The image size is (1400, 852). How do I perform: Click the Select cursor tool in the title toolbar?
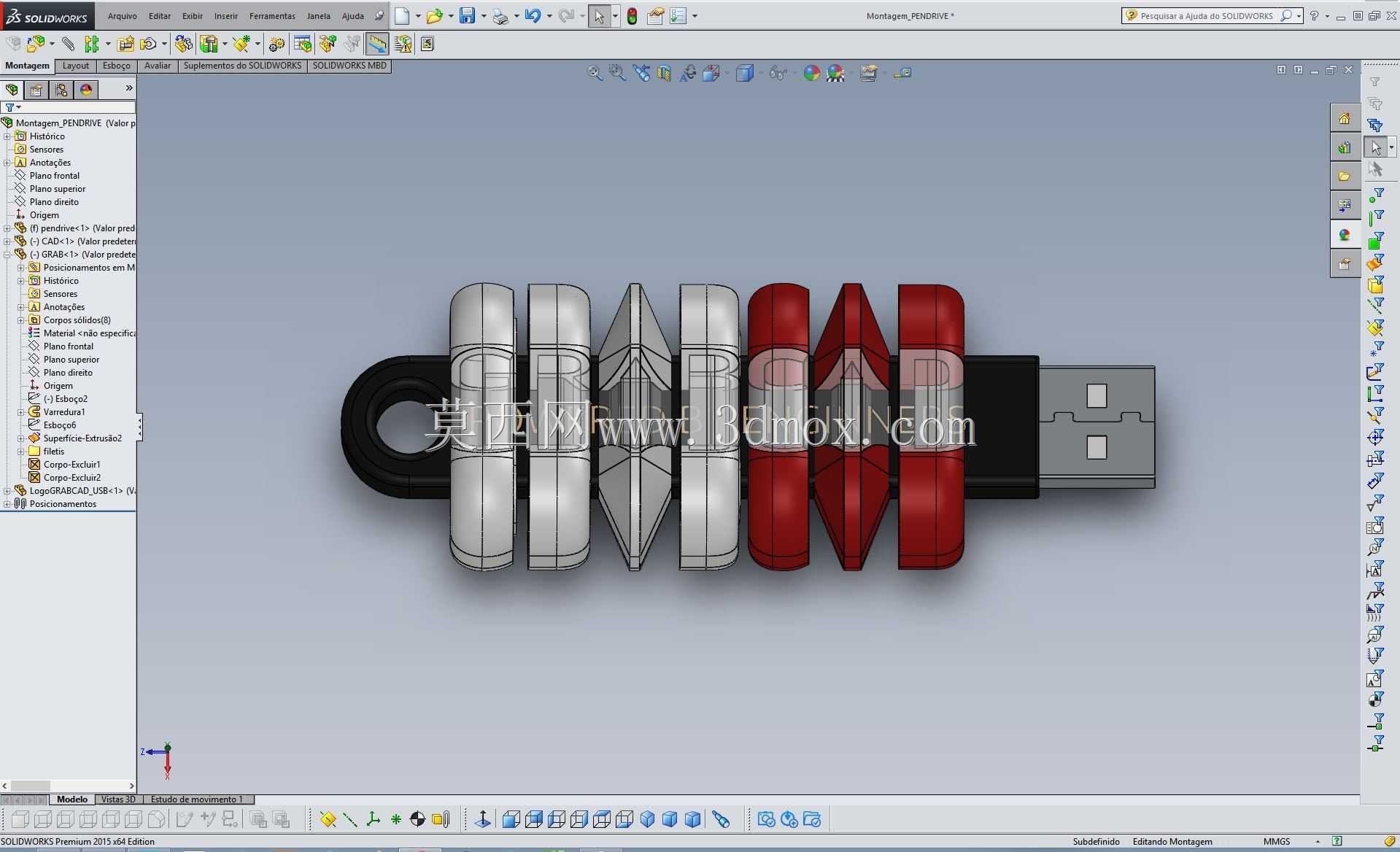[x=599, y=16]
